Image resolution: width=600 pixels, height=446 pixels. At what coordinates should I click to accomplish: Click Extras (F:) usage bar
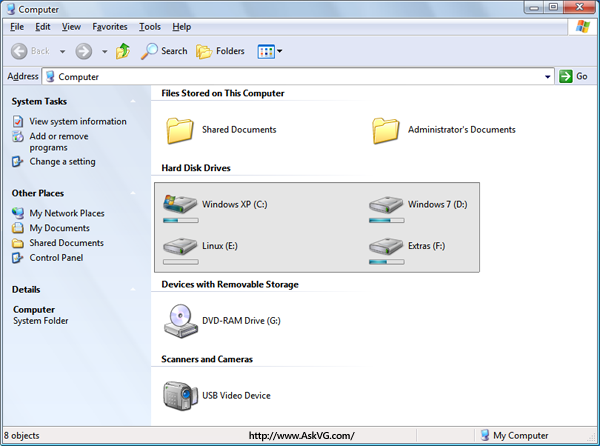coord(386,262)
